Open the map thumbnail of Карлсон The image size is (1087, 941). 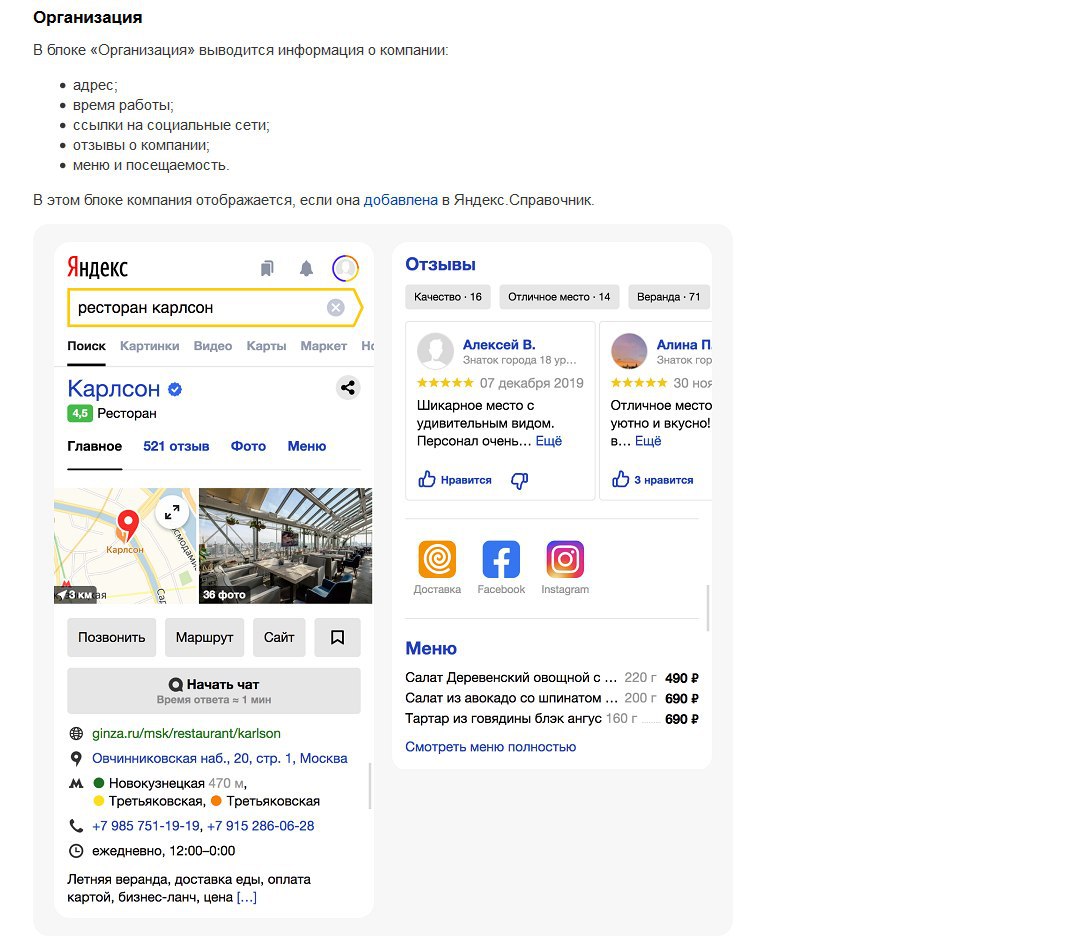tap(125, 546)
